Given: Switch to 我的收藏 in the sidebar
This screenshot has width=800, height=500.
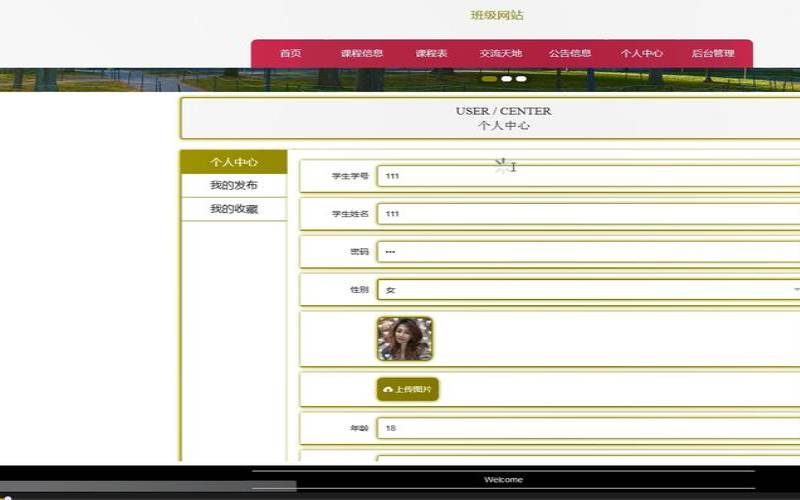Looking at the screenshot, I should tap(234, 209).
